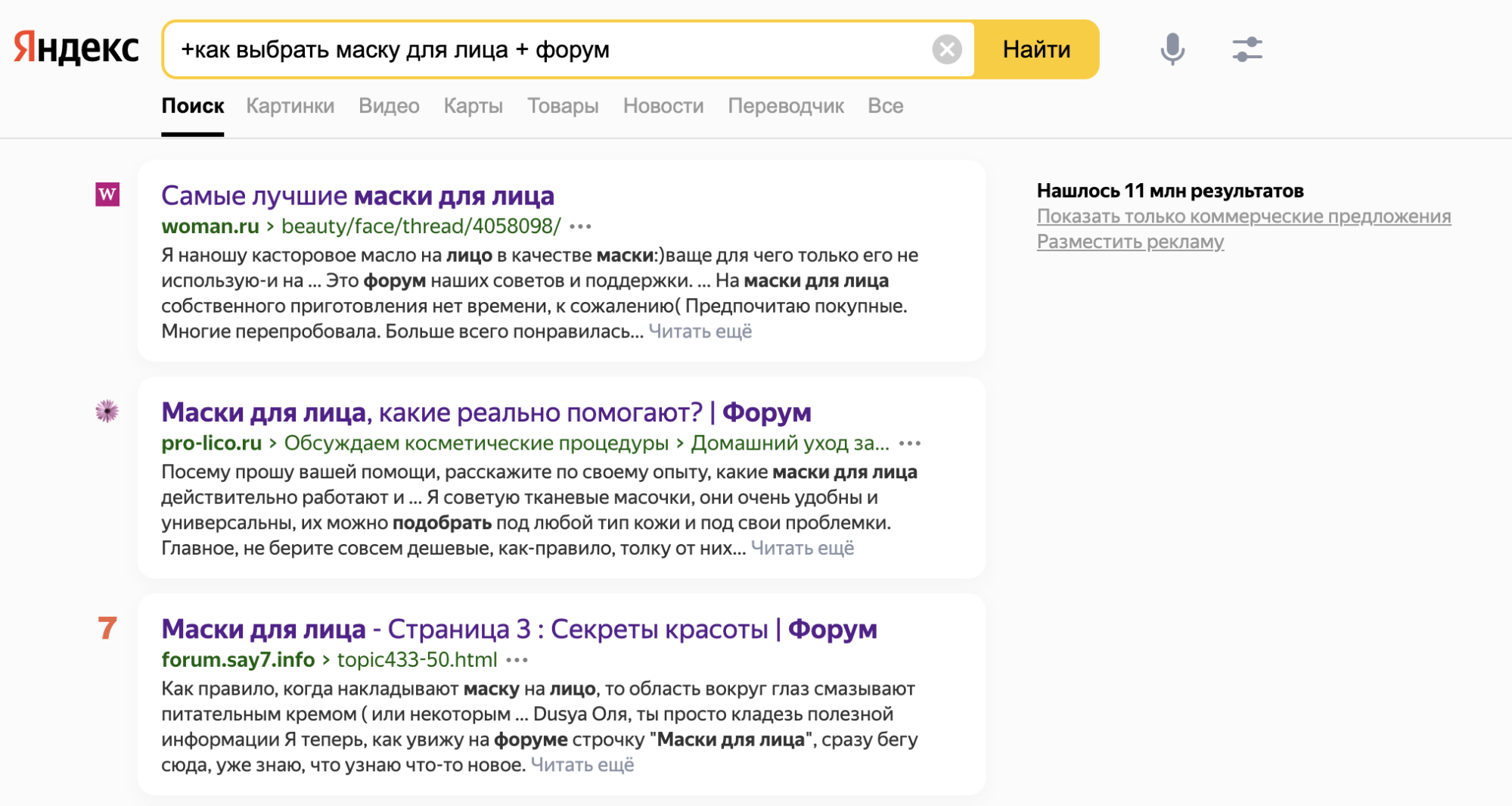Open the three-dot menu for the pro-lico.ru result
Screen dimensions: 1512x806
click(x=910, y=443)
